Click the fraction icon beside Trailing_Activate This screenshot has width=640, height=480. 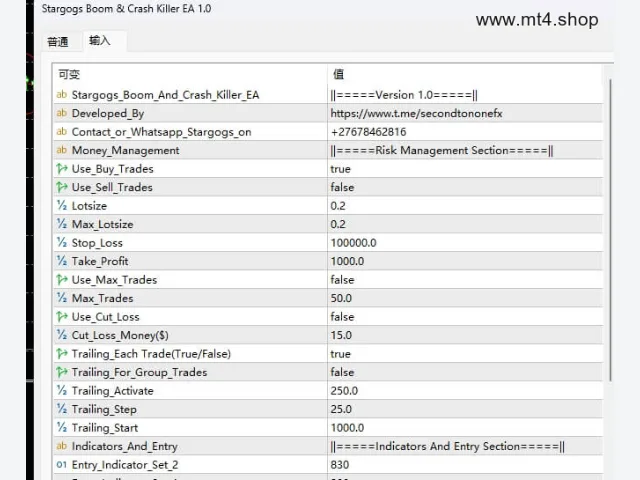[62, 391]
